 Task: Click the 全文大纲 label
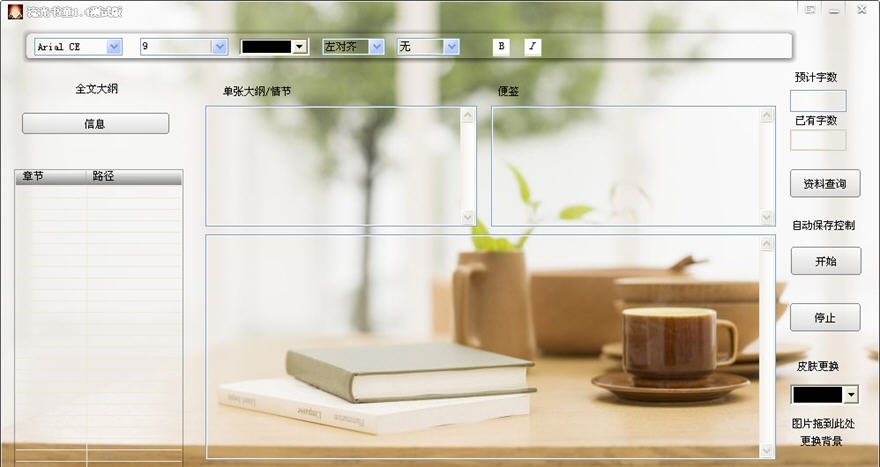[x=97, y=89]
